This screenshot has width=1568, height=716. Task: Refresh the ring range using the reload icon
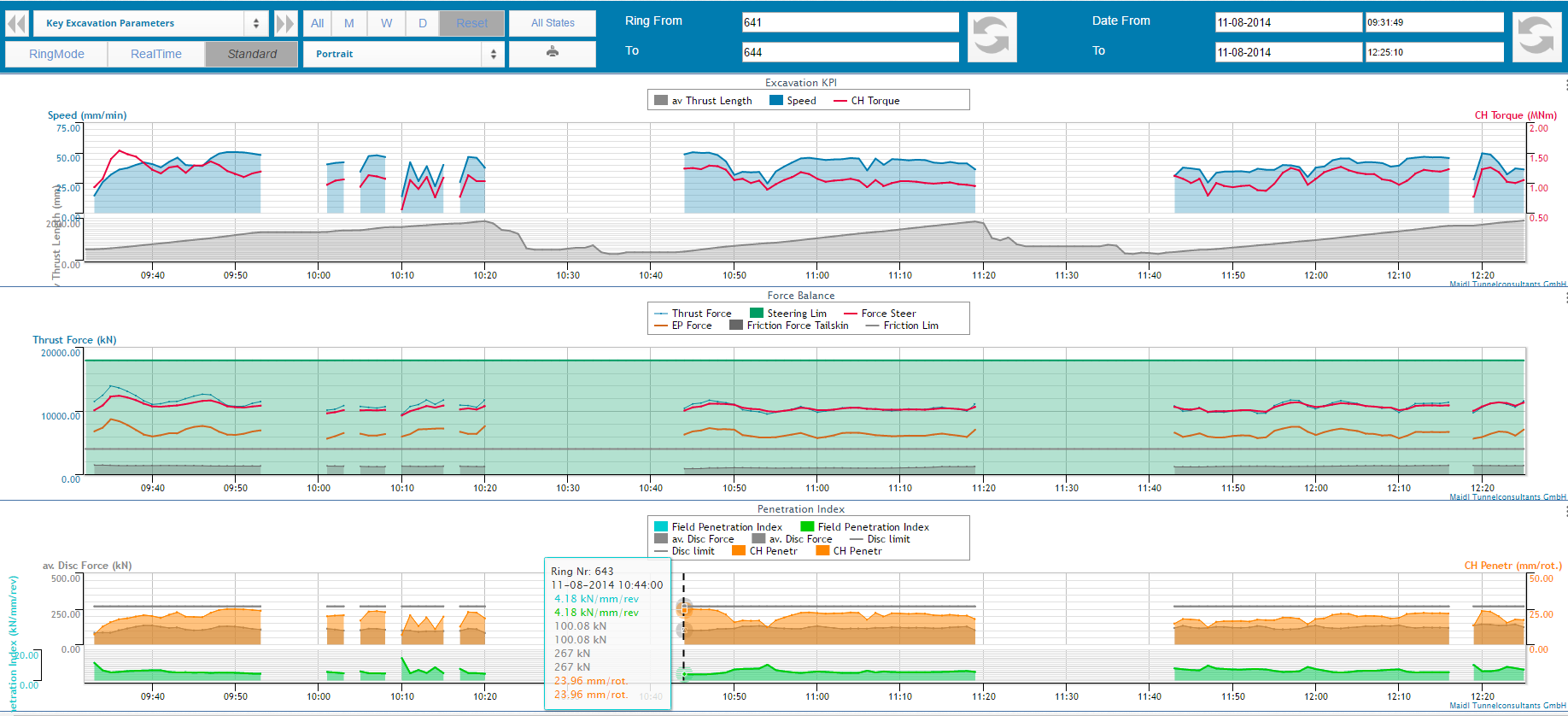click(x=992, y=38)
